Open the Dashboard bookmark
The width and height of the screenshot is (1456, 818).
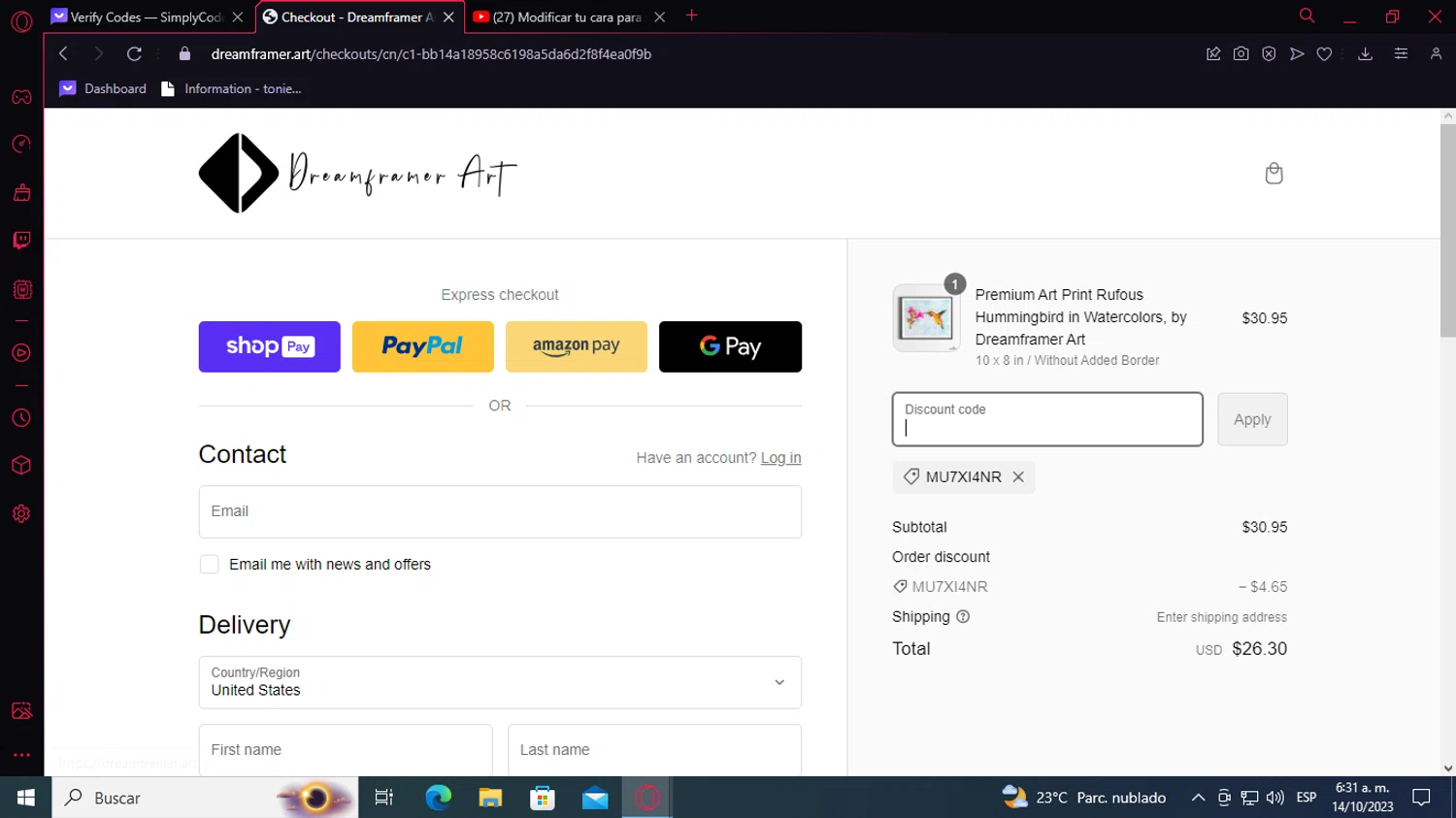point(103,88)
